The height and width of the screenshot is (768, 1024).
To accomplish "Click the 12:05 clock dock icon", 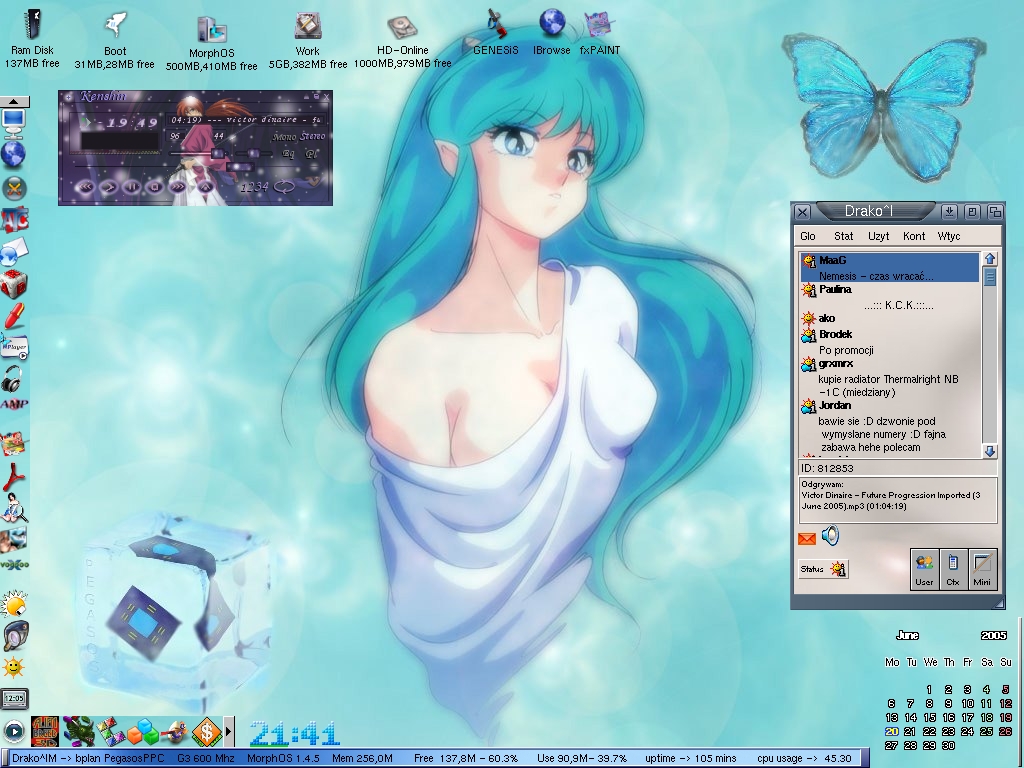I will [x=14, y=698].
